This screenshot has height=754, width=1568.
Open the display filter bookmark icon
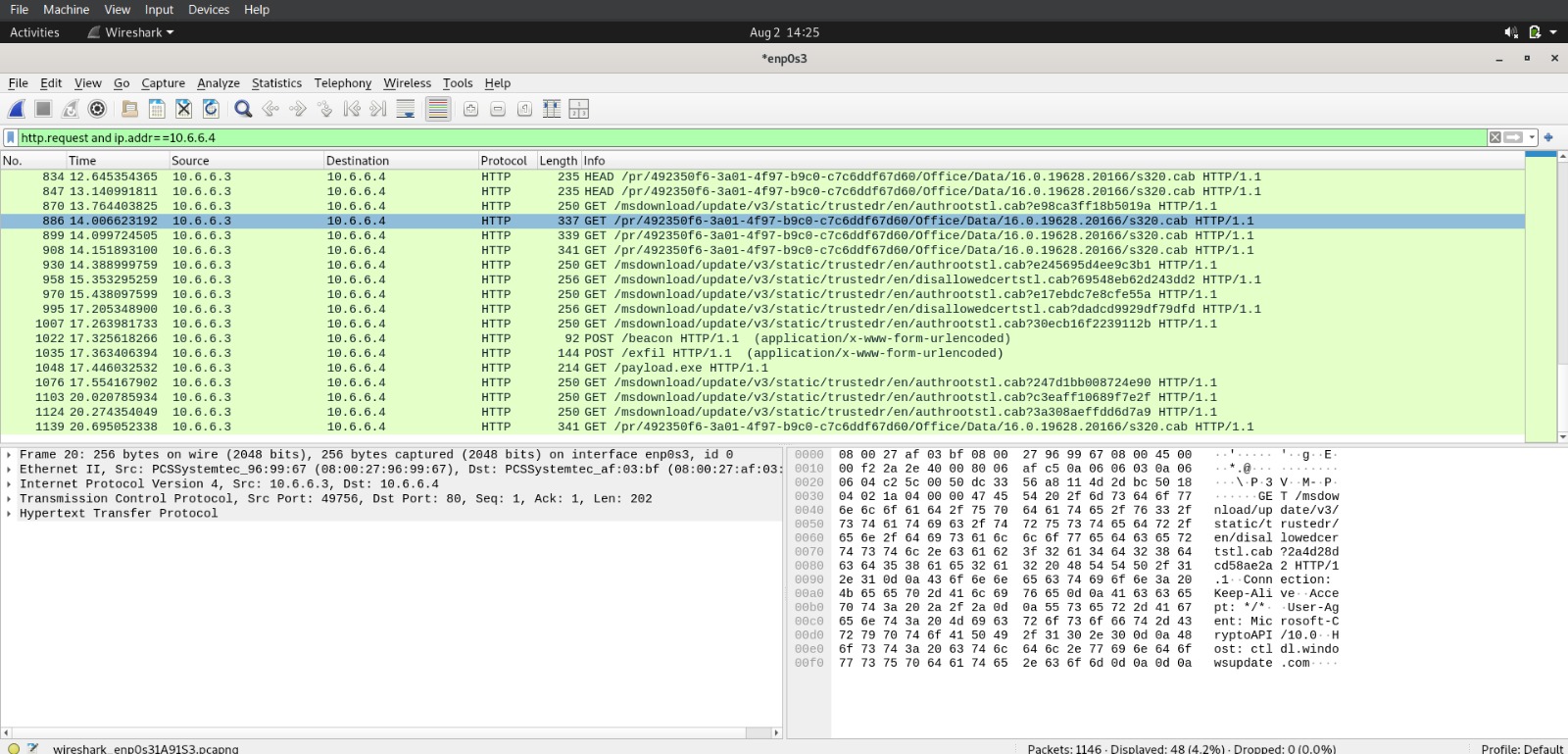[11, 137]
